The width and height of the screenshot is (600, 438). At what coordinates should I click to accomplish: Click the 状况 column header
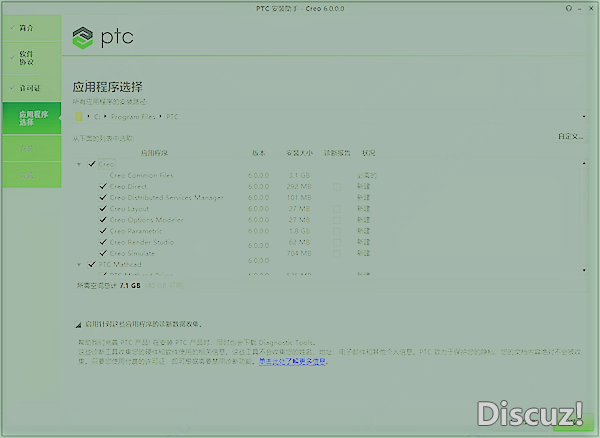point(369,153)
